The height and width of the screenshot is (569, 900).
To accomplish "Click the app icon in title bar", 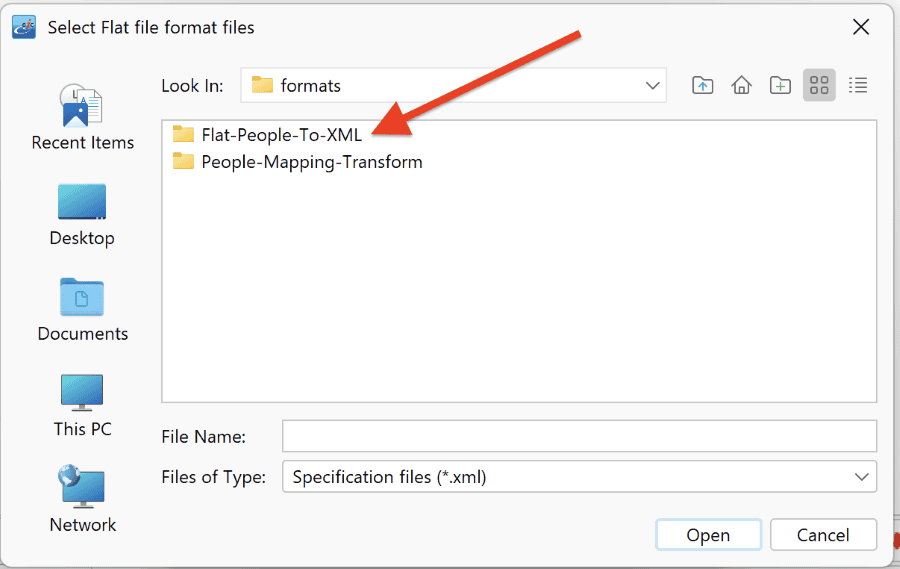I will (x=24, y=27).
